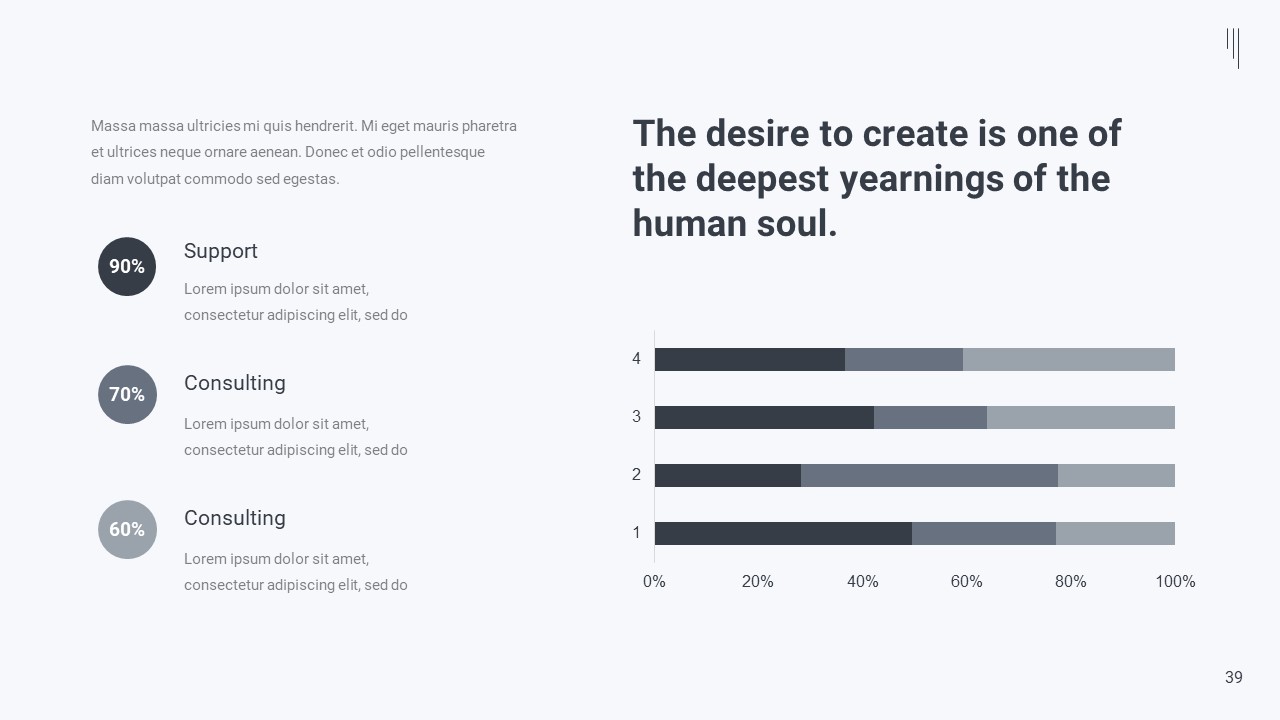Select the Consulting heading beside the 60% badge

[x=234, y=518]
